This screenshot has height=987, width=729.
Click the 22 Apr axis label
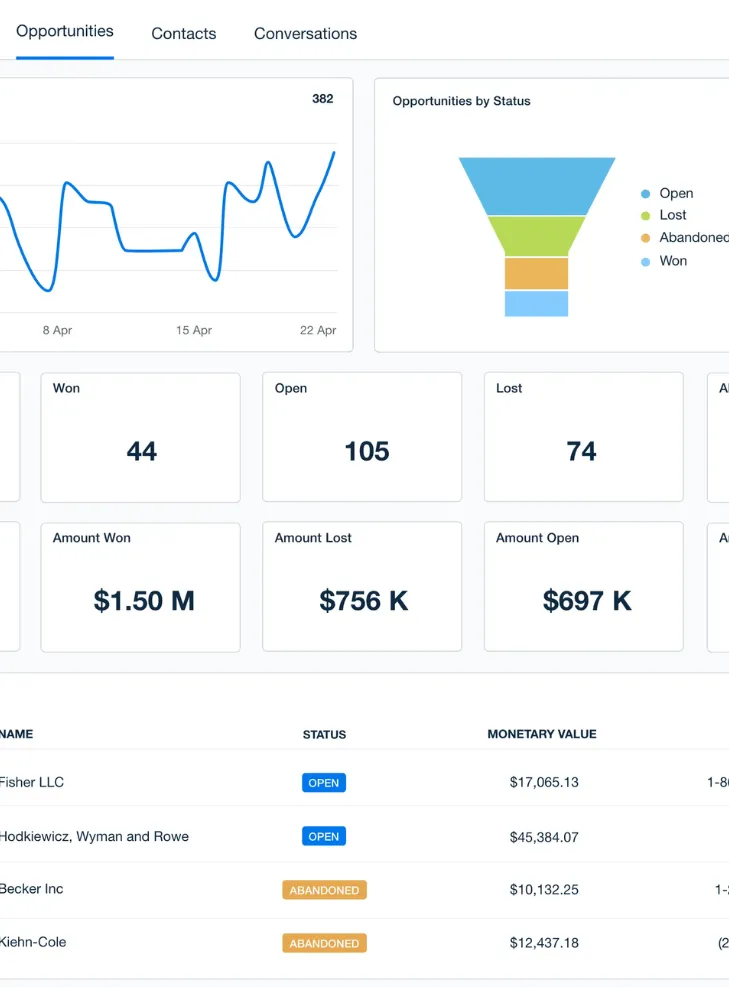click(x=318, y=330)
